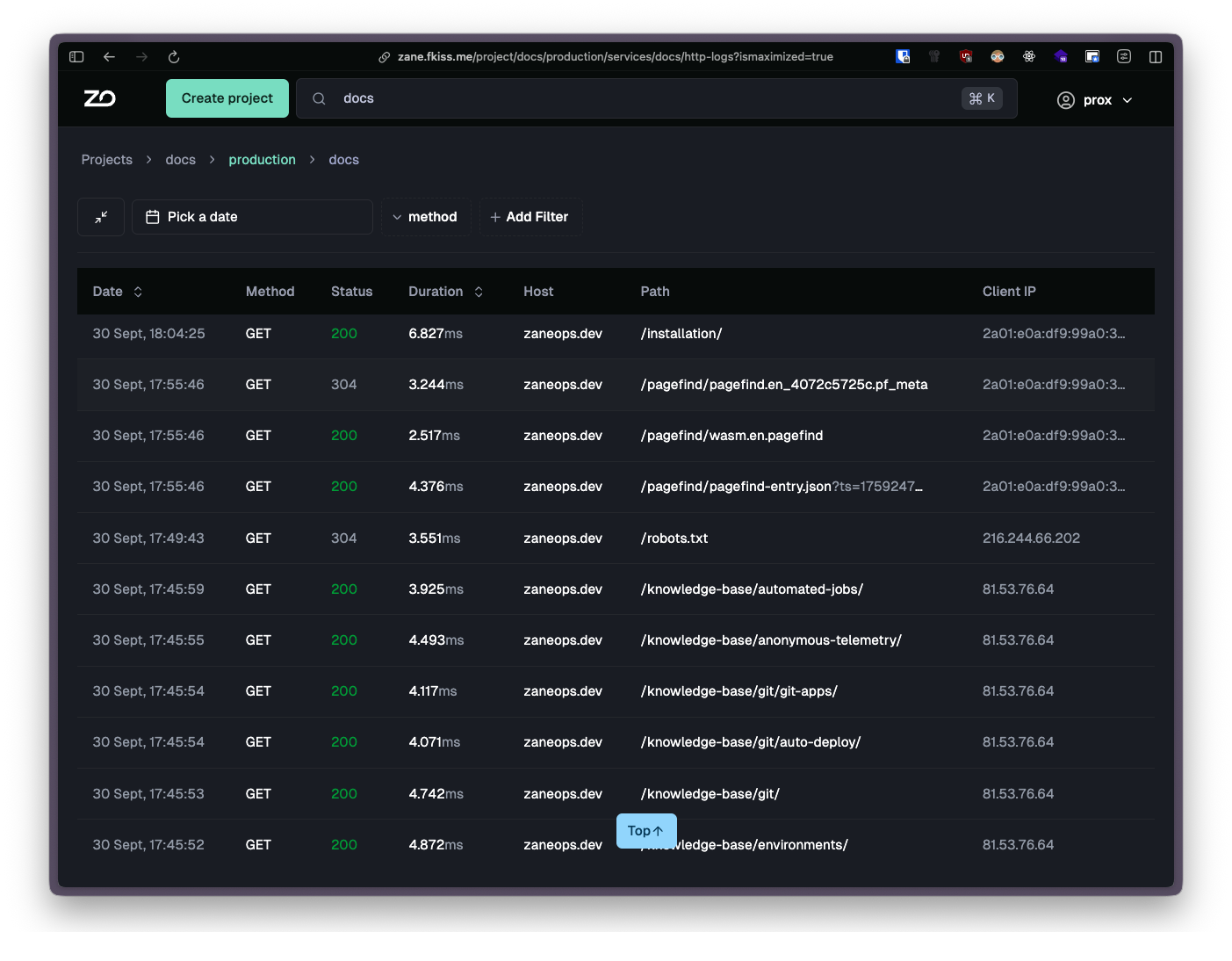Click the Top scroll button

[646, 831]
